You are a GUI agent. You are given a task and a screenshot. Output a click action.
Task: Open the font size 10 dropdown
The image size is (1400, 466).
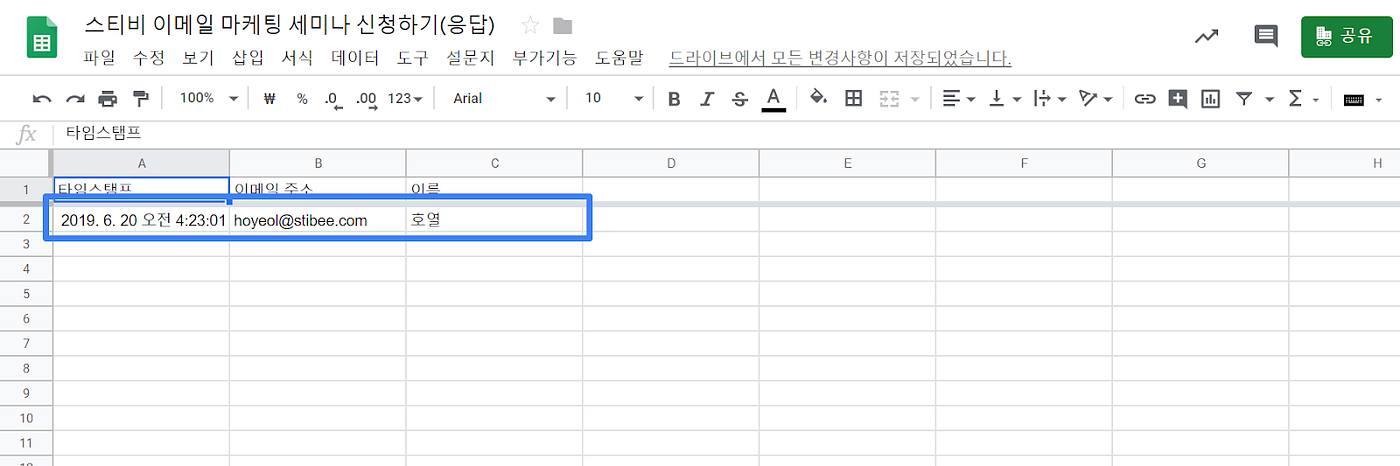(614, 98)
